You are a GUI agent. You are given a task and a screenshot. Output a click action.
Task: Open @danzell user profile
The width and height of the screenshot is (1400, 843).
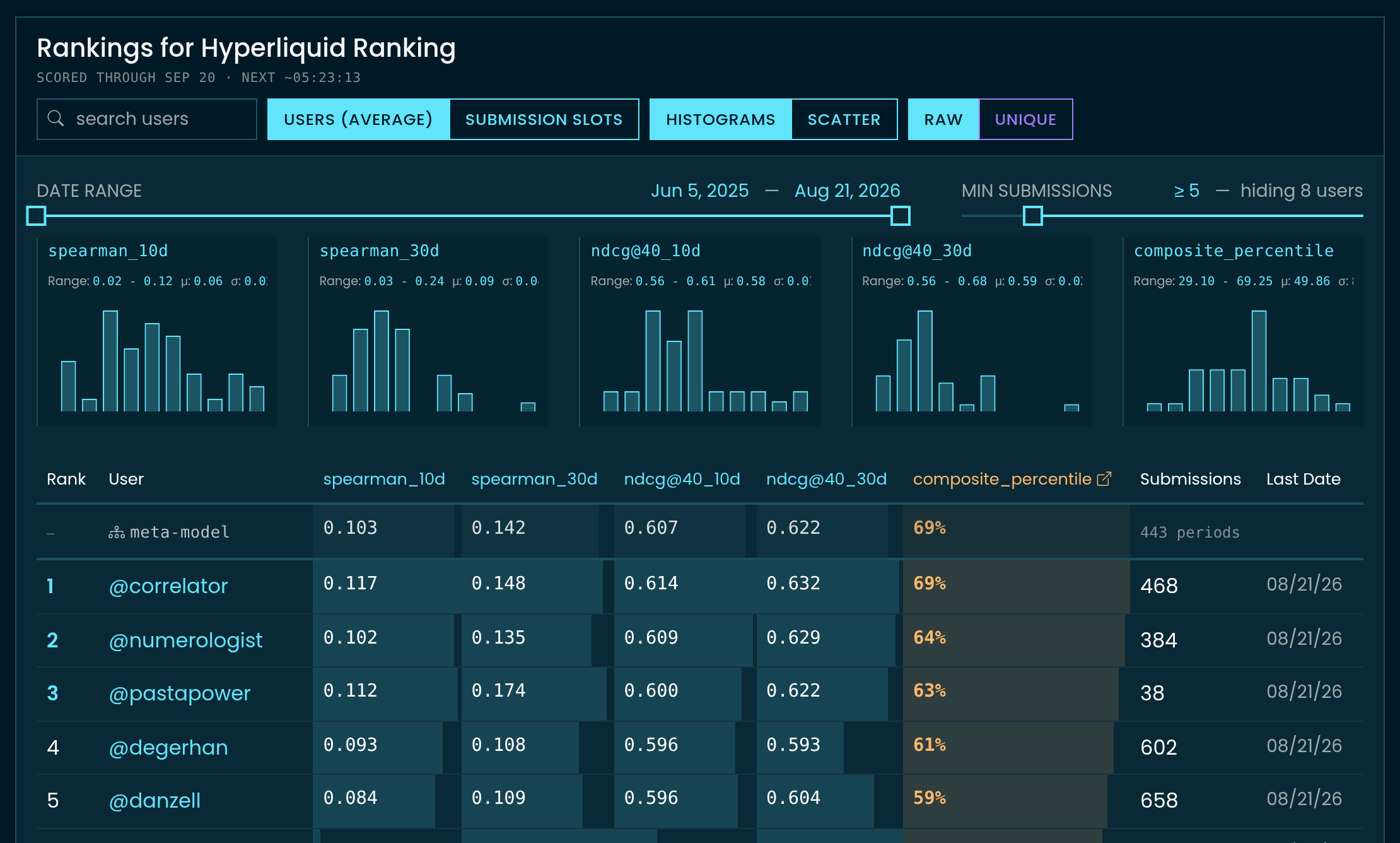[155, 801]
